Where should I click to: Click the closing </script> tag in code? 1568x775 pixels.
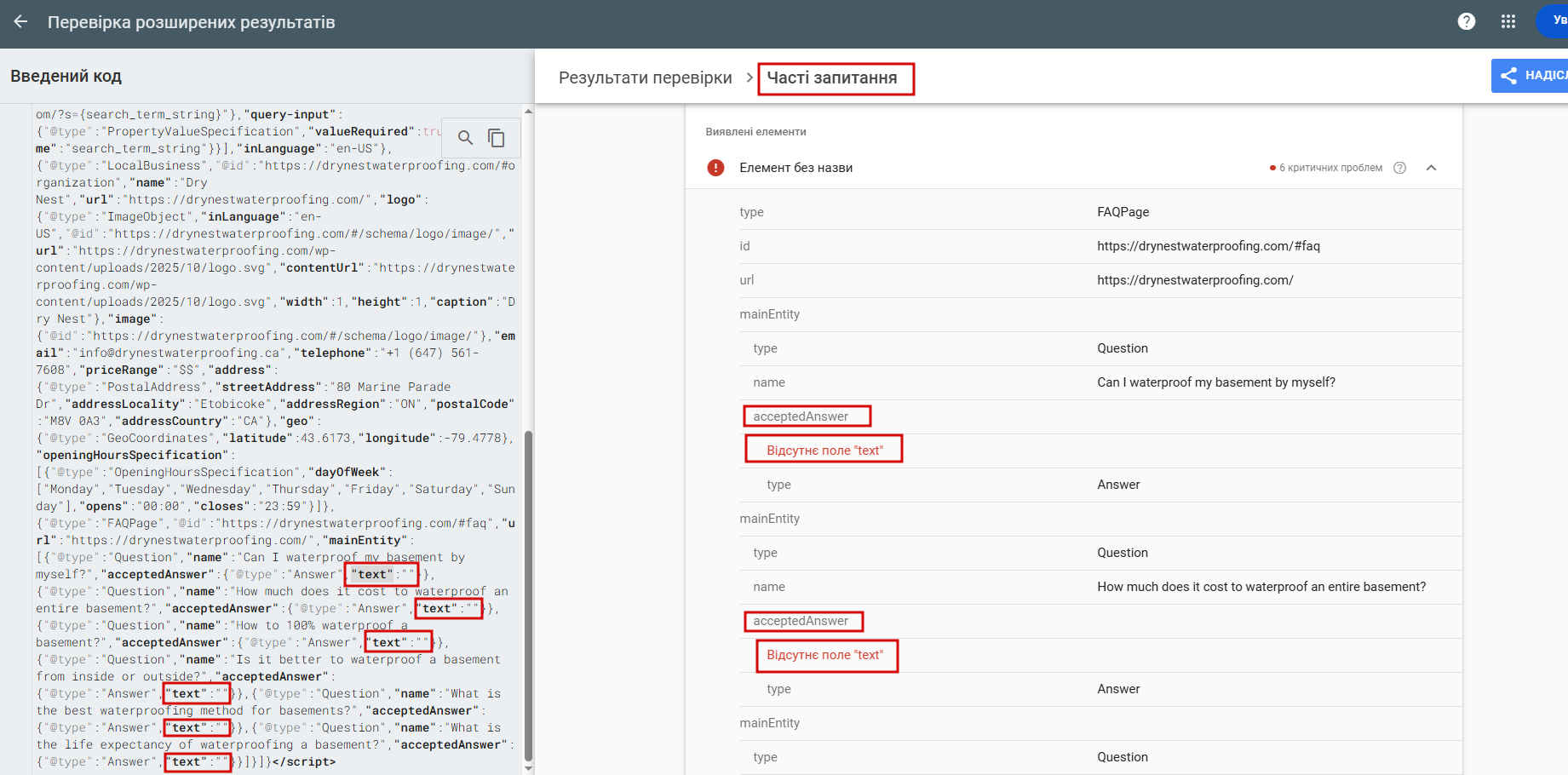(x=304, y=762)
